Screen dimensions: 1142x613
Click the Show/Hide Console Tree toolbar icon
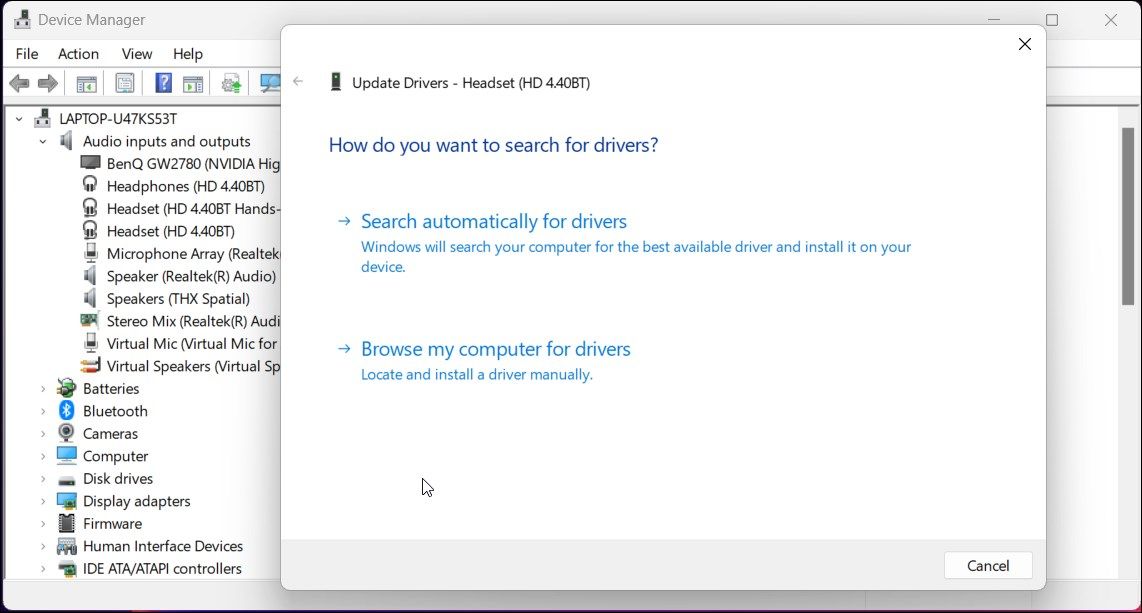tap(87, 84)
